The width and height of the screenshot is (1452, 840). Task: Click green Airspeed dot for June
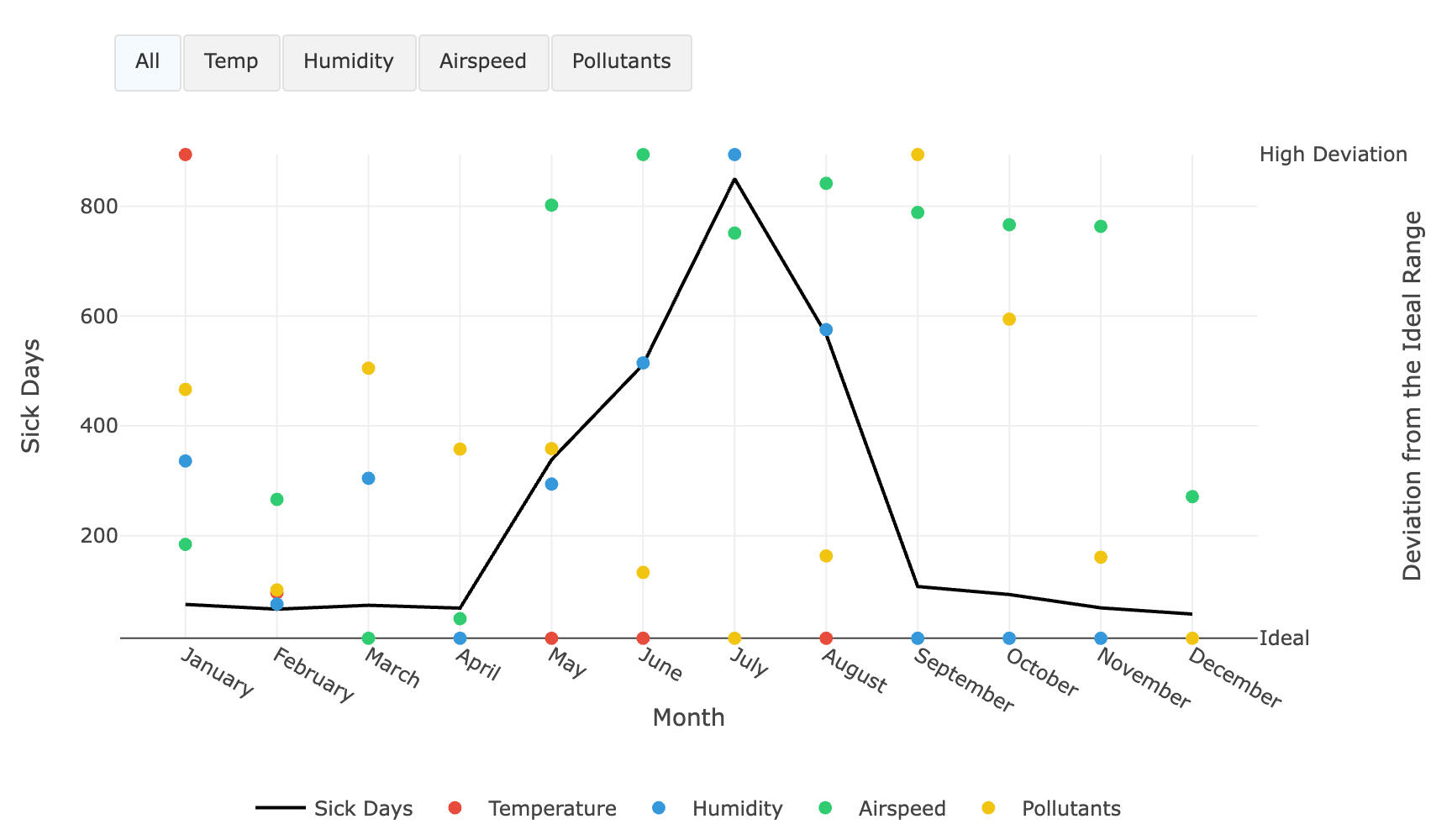(643, 155)
